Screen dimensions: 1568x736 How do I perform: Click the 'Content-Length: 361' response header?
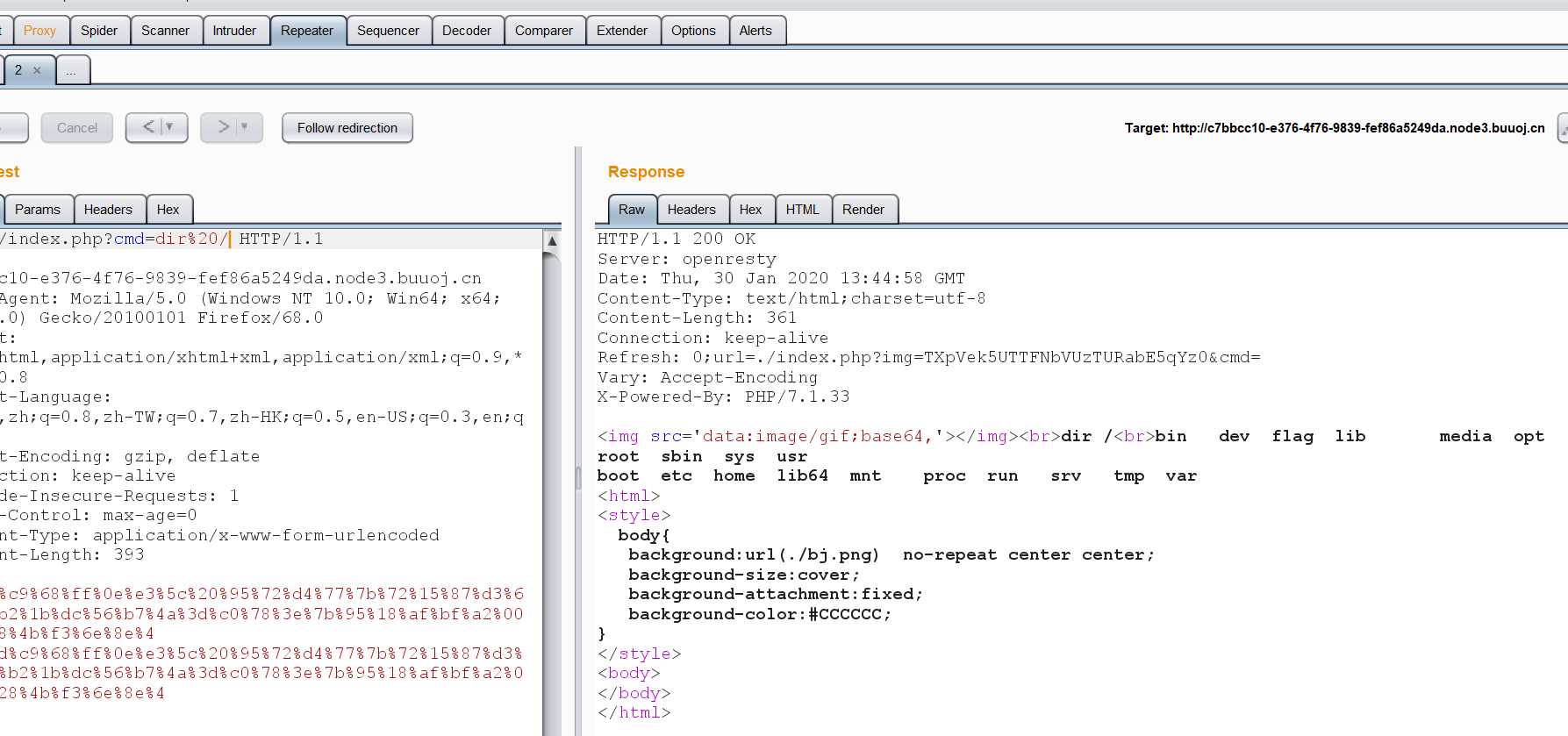(698, 318)
